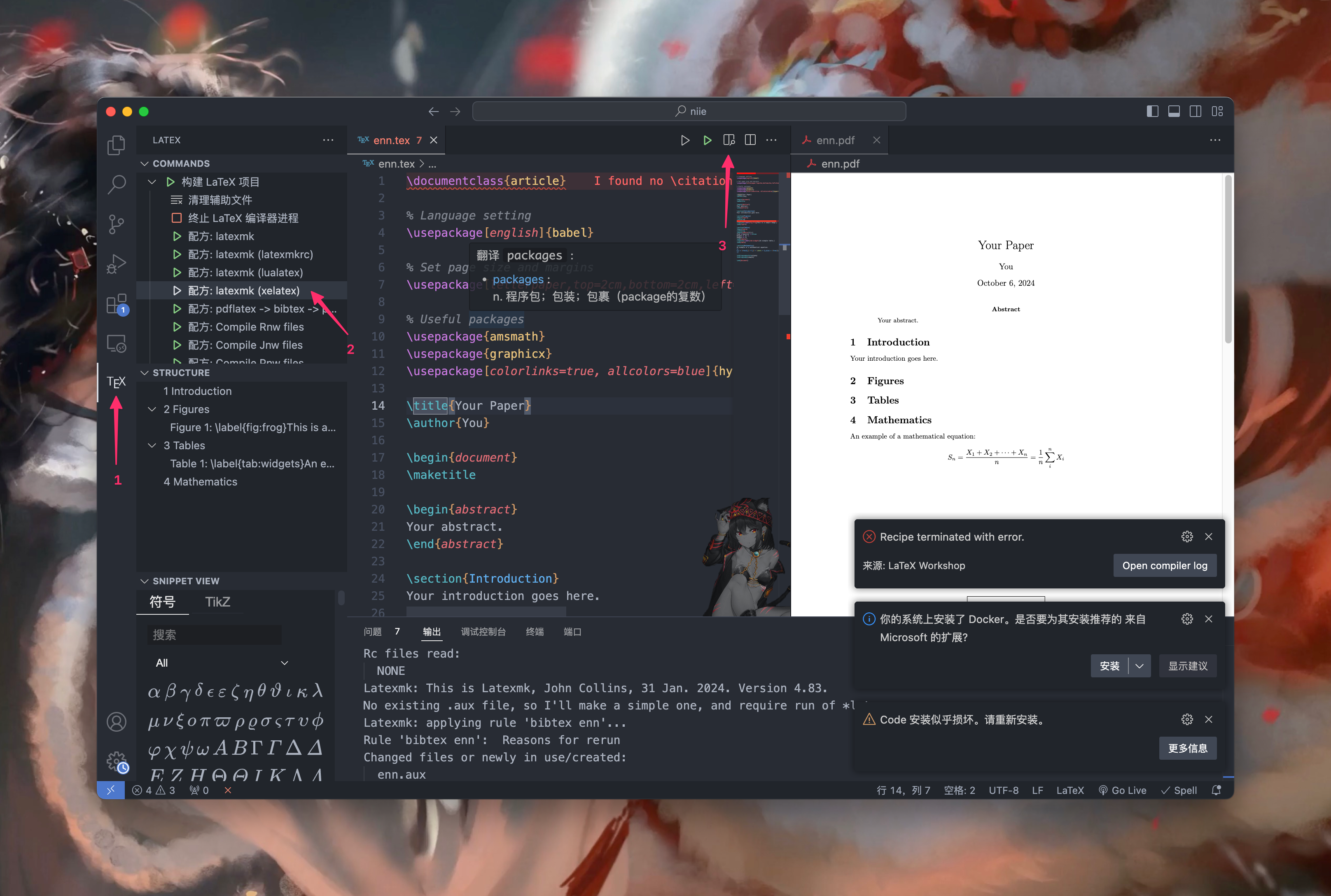
Task: Show errors and warnings count
Action: [153, 790]
